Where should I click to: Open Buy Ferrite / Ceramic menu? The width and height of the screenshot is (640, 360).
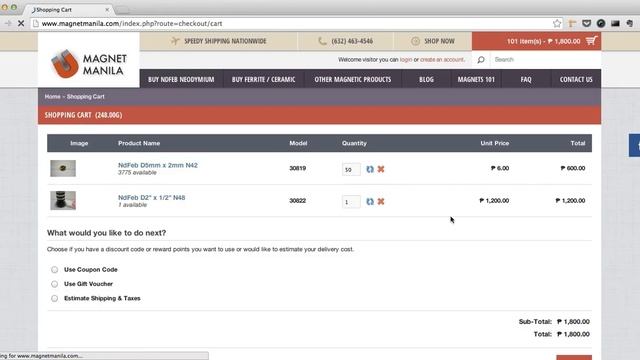pyautogui.click(x=263, y=79)
